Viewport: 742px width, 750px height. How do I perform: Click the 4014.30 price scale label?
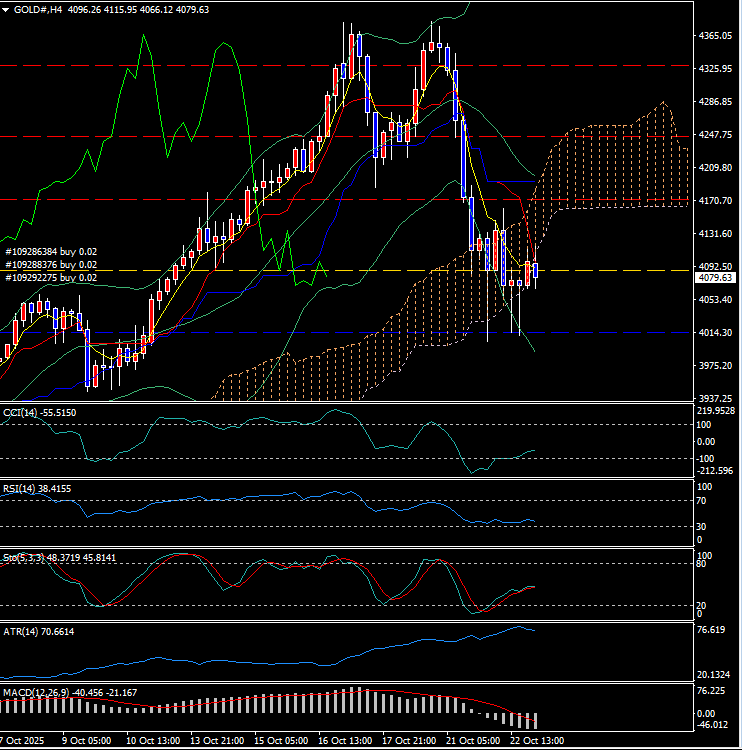point(716,333)
